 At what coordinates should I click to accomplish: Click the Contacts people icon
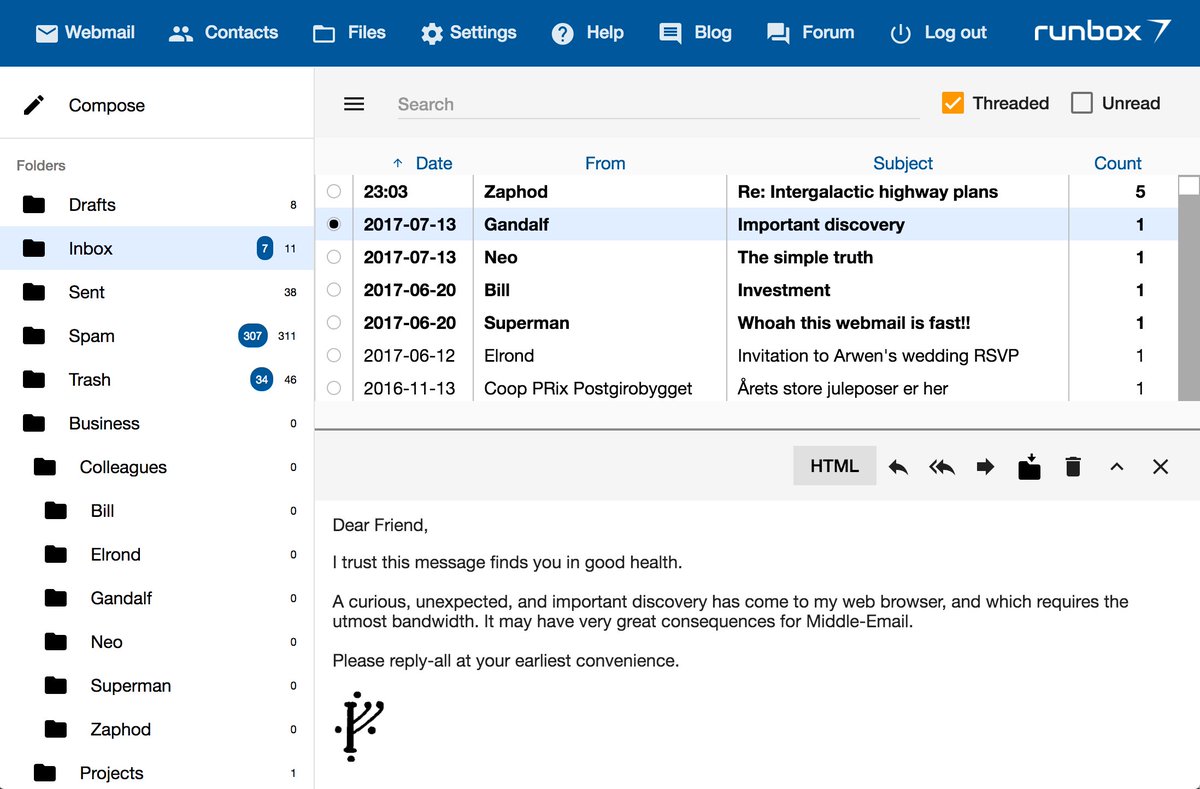[x=181, y=33]
